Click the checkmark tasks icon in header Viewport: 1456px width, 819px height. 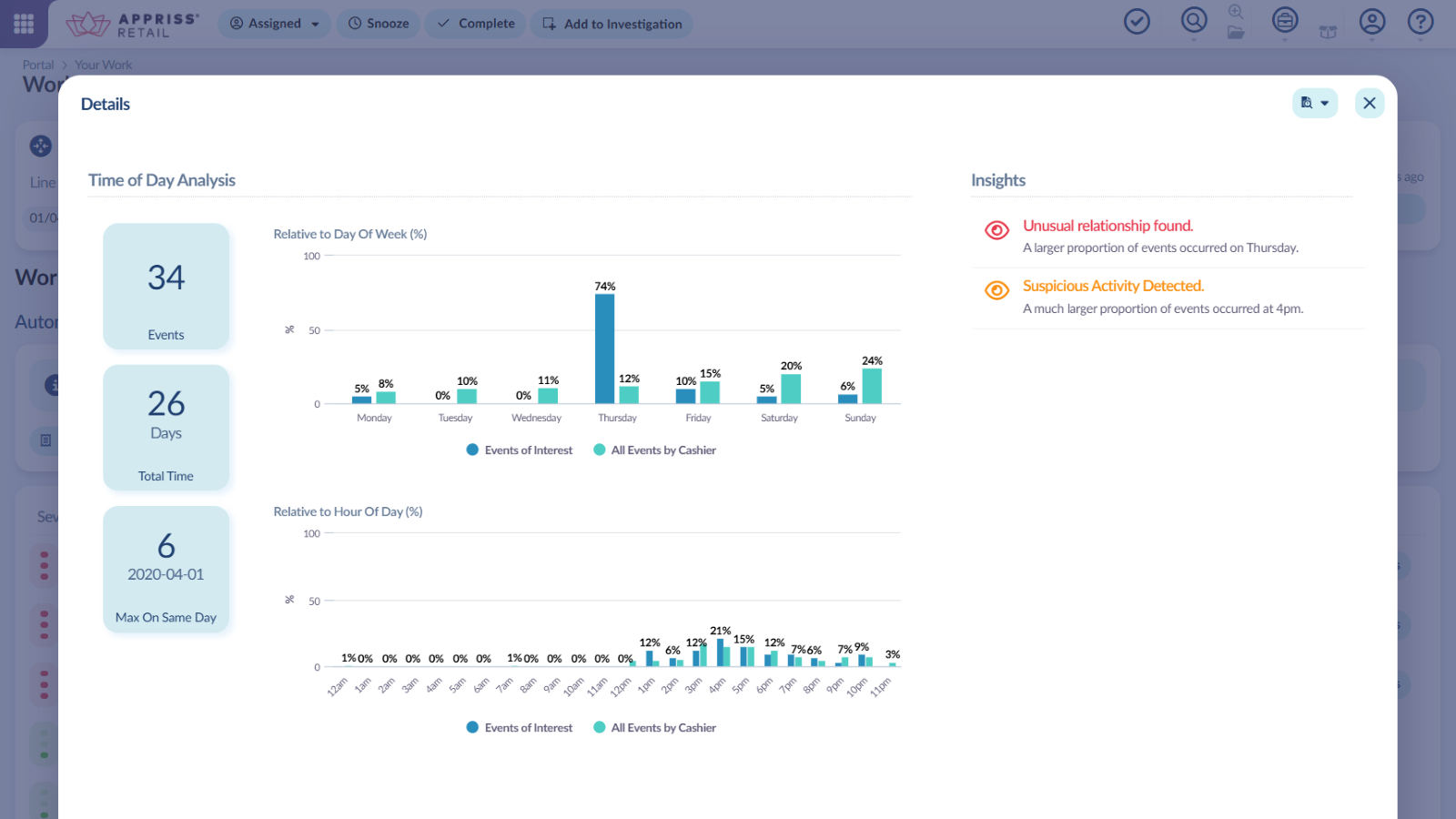pyautogui.click(x=1137, y=21)
